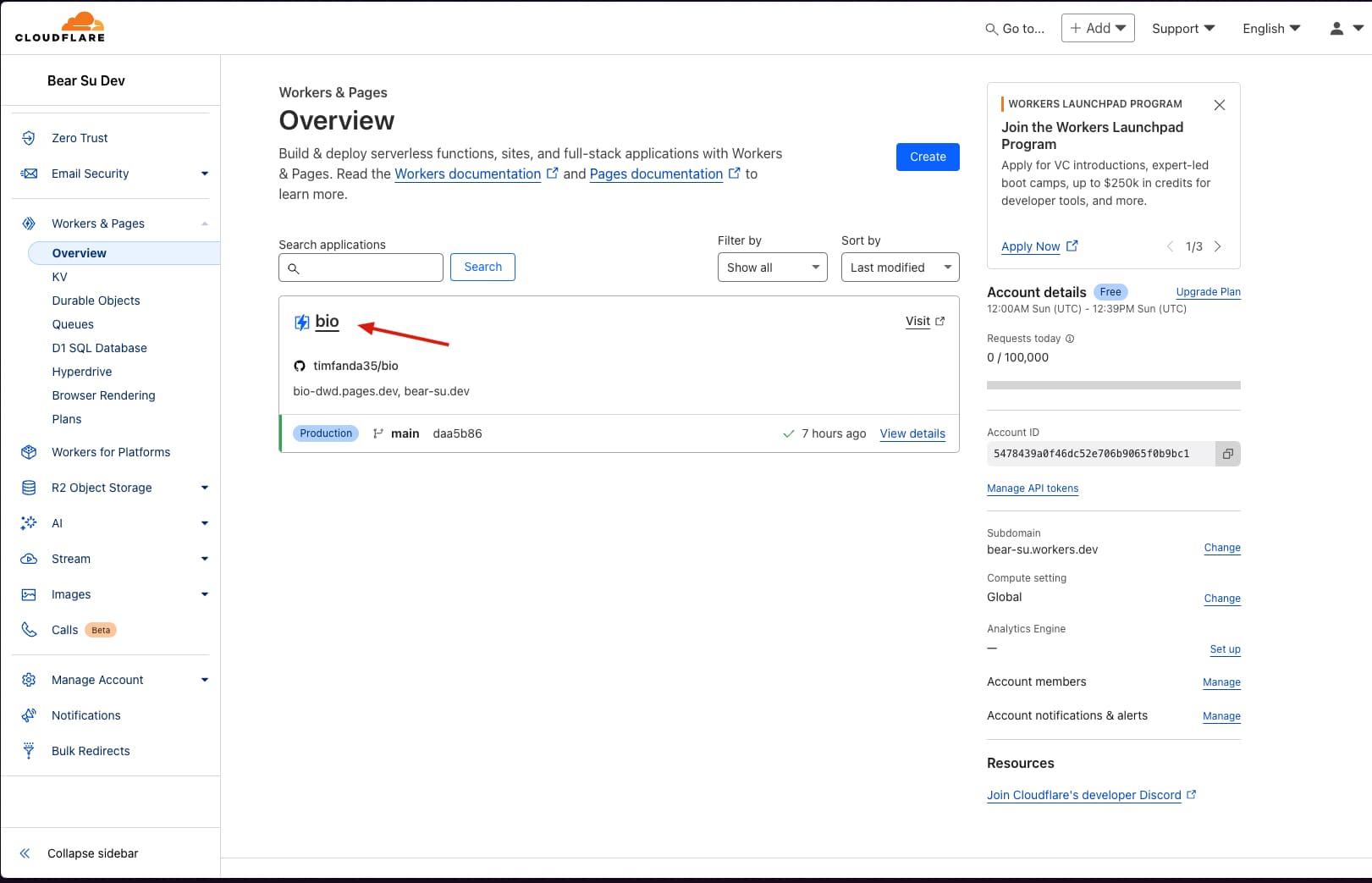
Task: Open the English language dropdown
Action: click(1271, 29)
